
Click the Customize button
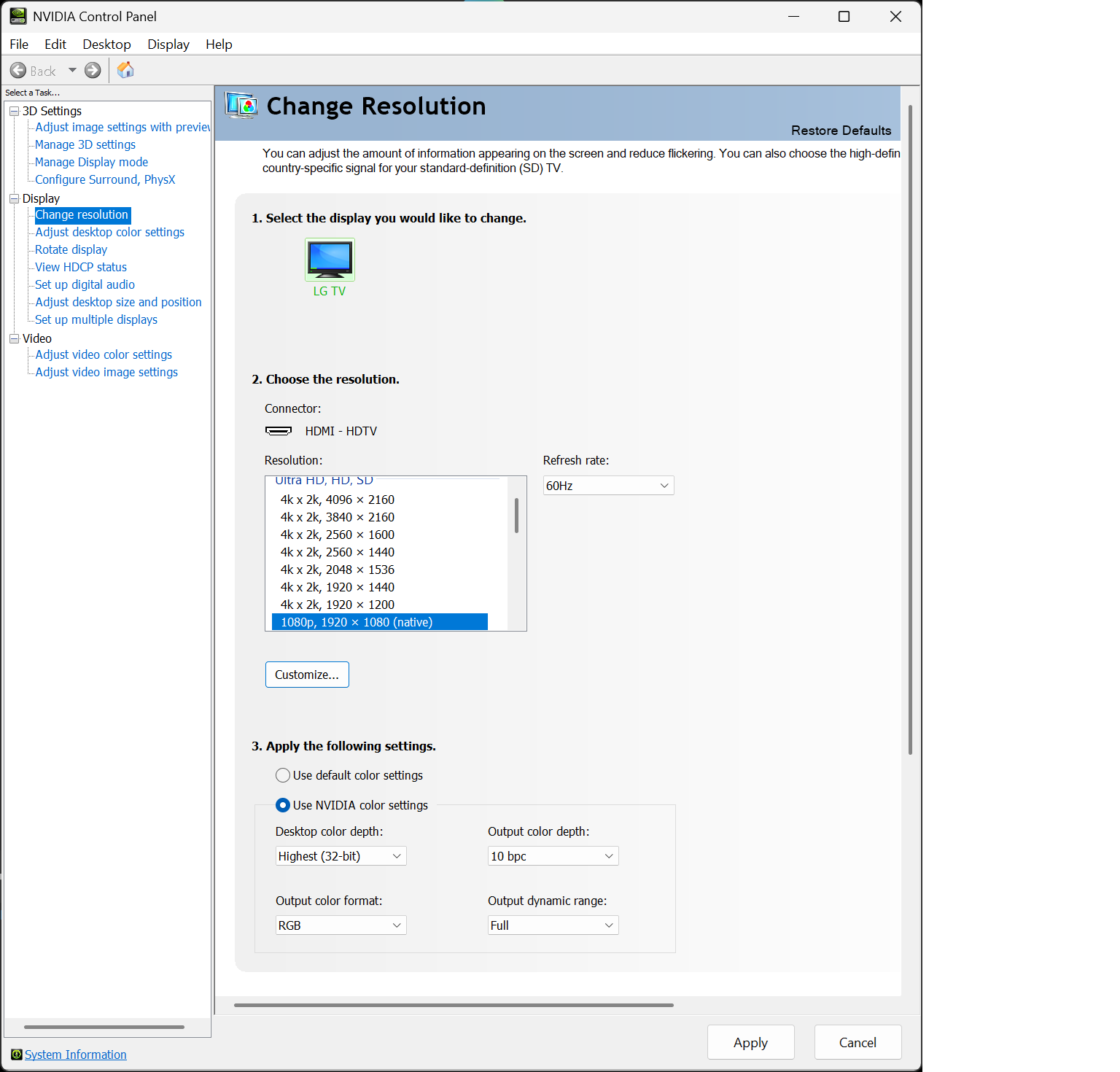307,675
